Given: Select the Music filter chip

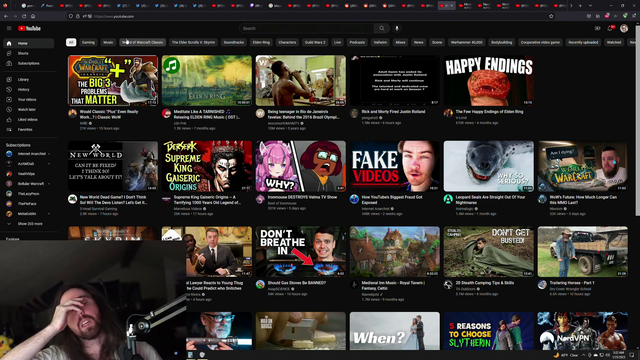Looking at the screenshot, I should [108, 42].
